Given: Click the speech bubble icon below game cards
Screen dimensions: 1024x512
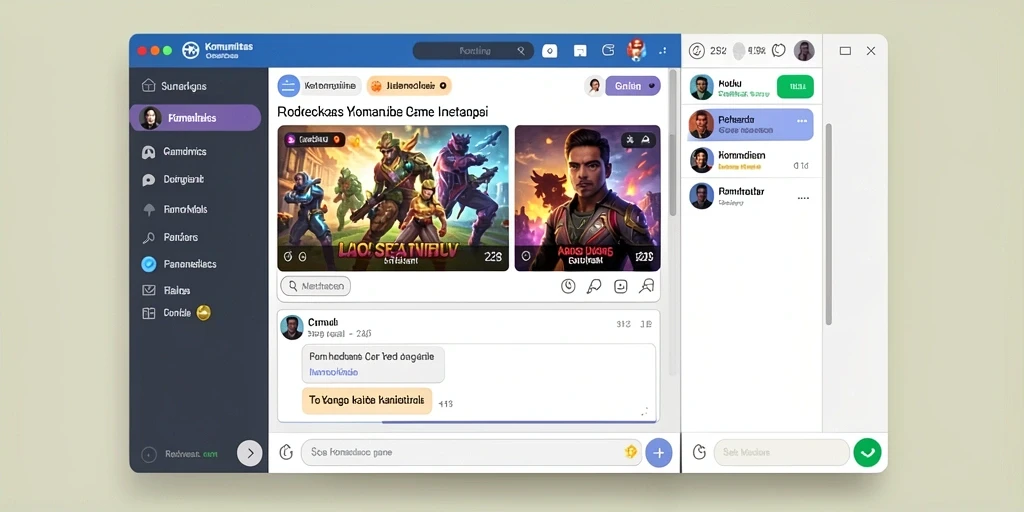Looking at the screenshot, I should tap(594, 286).
